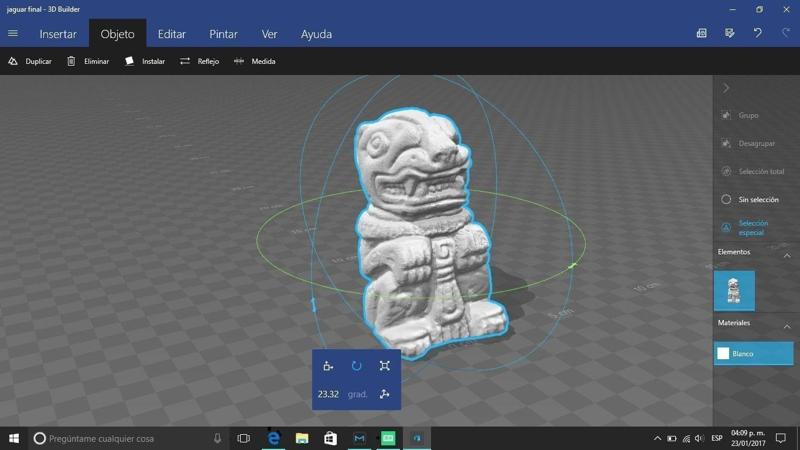
Task: Redo the last action
Action: [x=786, y=33]
